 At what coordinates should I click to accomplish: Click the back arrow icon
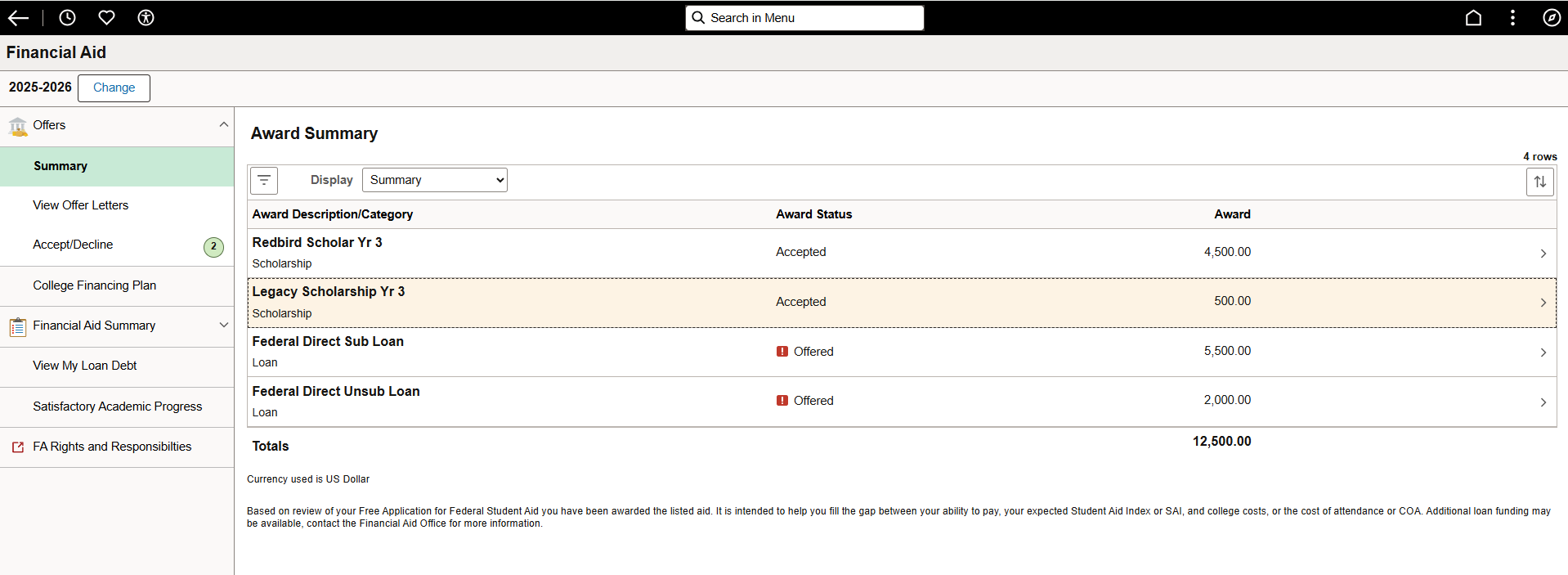coord(18,18)
